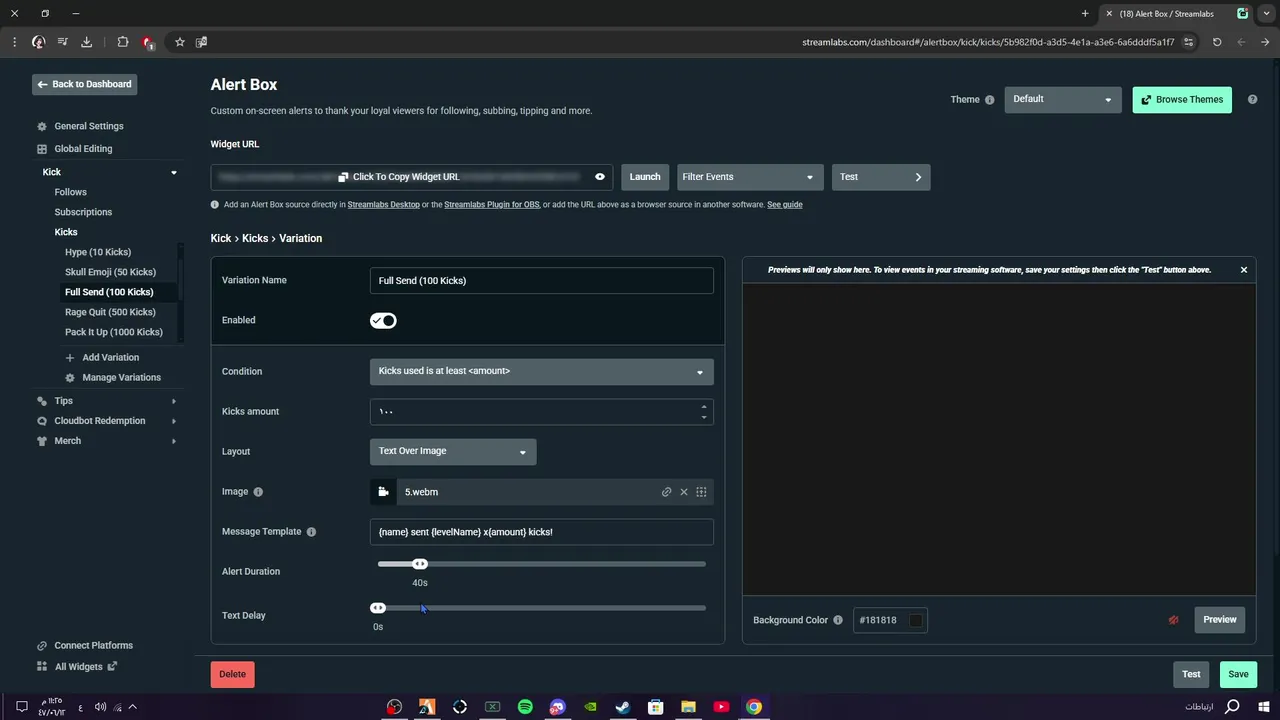Screen dimensions: 1280x720
Task: Click the Background Color info icon
Action: coord(838,620)
